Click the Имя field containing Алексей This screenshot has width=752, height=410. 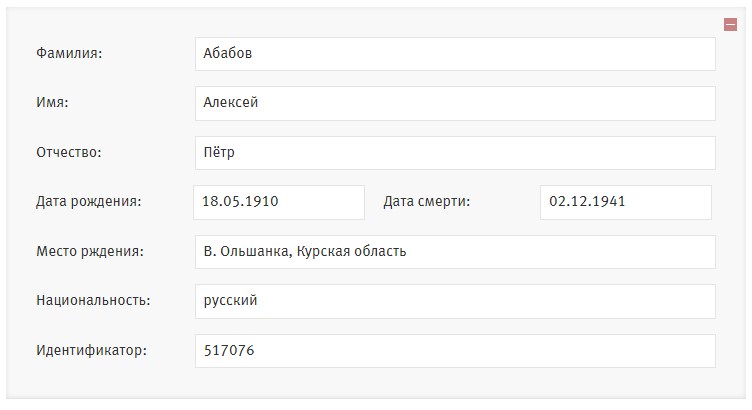[x=455, y=103]
